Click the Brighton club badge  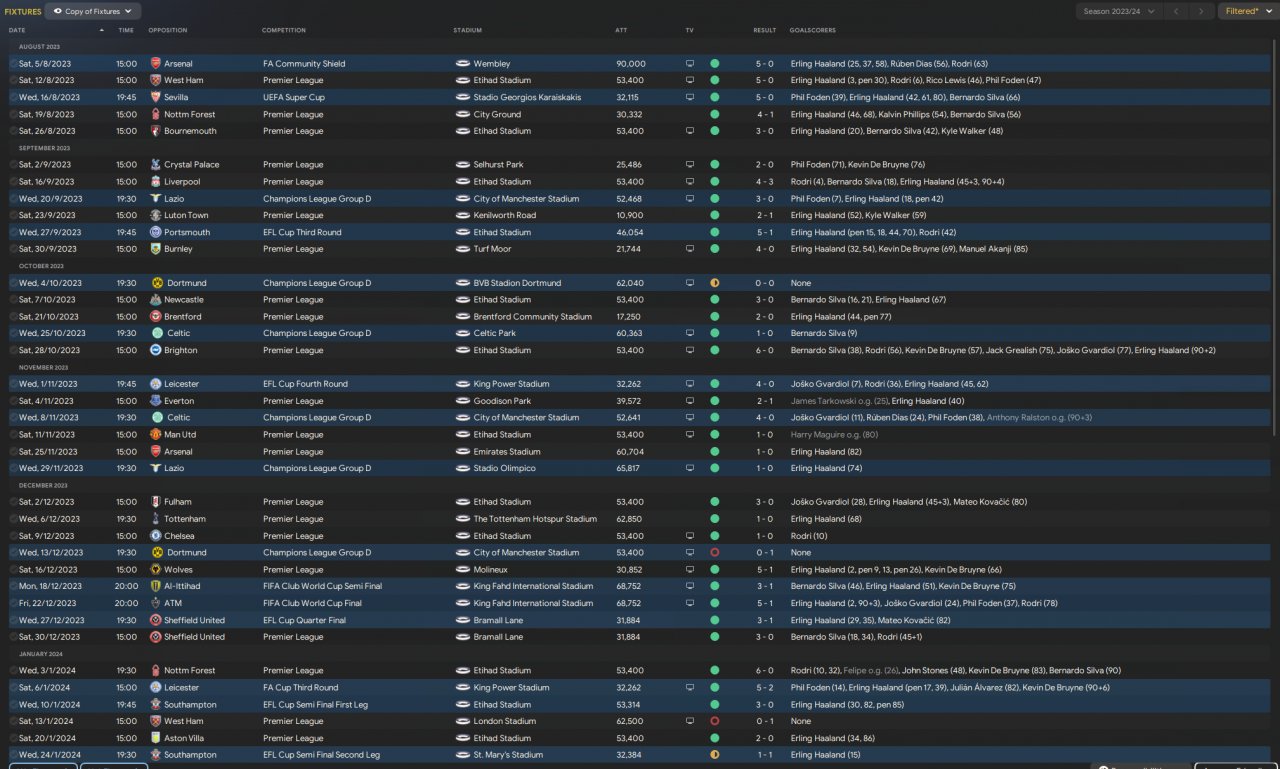(x=155, y=350)
